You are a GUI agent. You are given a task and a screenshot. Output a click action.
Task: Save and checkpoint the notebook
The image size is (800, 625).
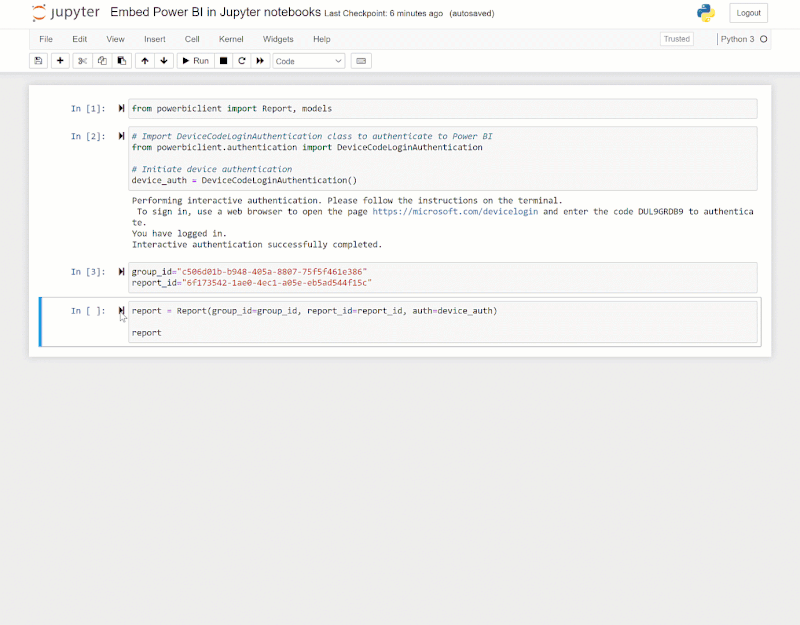tap(38, 61)
